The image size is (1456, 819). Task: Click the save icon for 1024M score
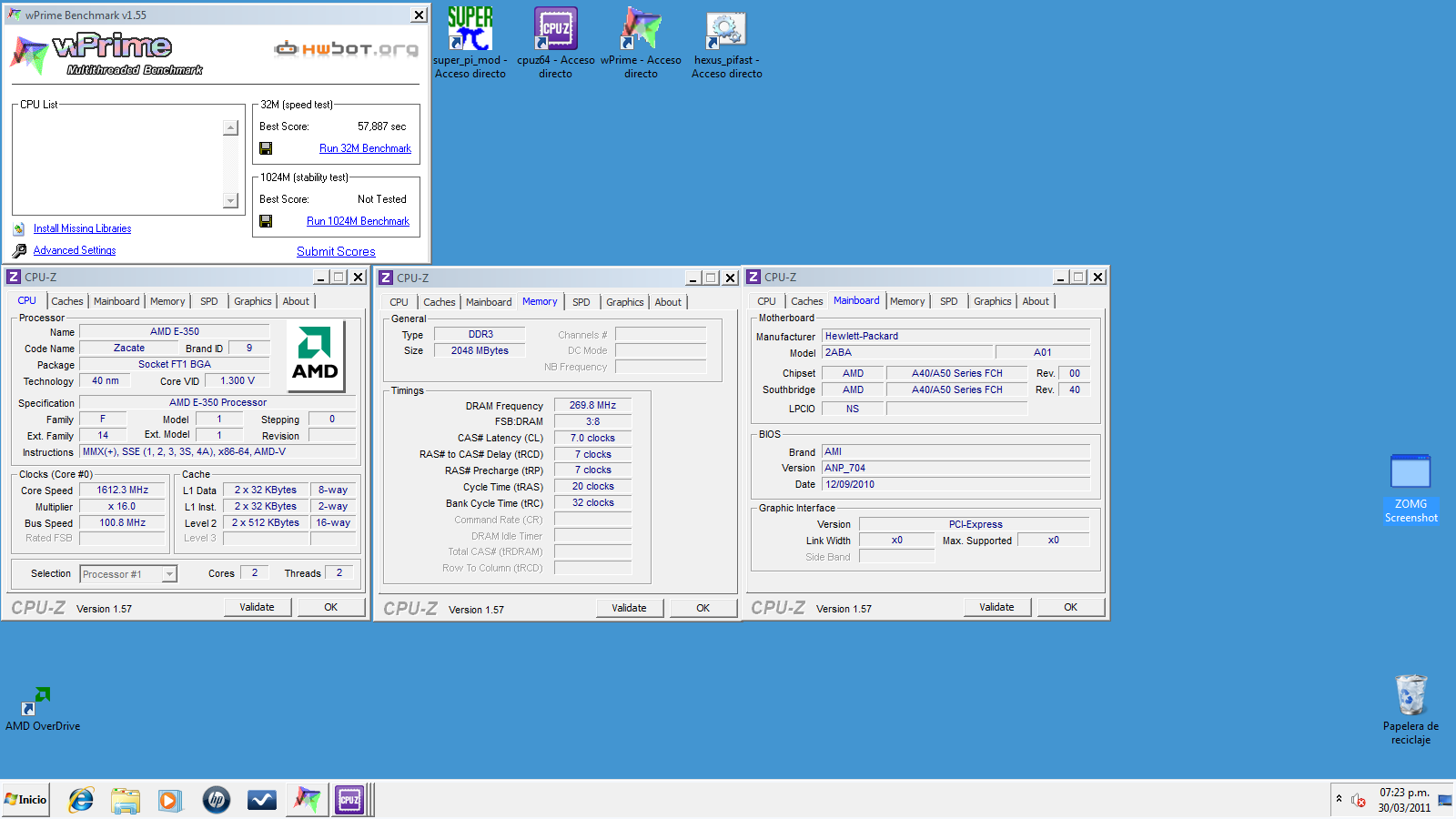coord(266,221)
